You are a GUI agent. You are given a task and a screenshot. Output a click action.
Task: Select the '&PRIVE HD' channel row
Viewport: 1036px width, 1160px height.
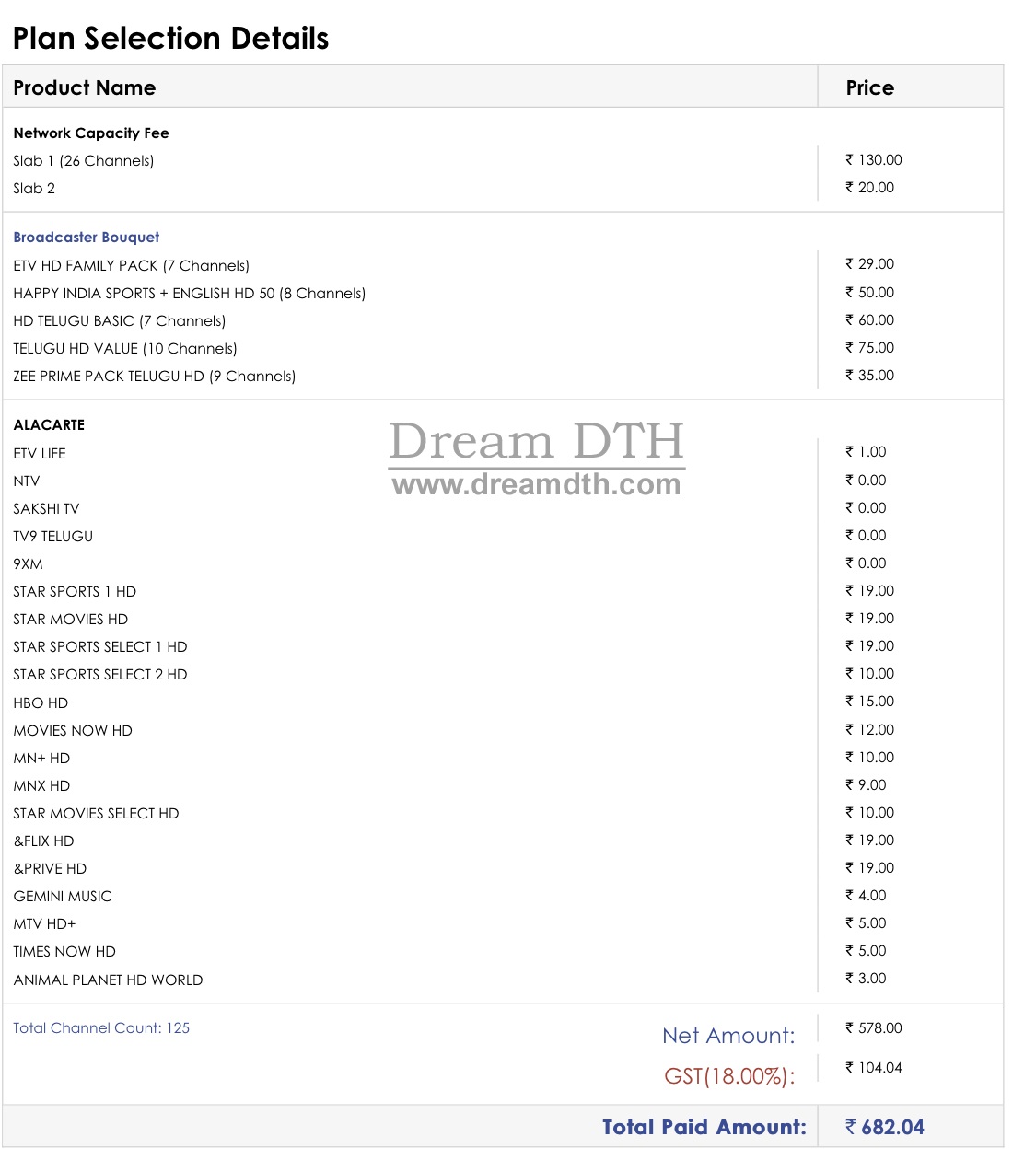[x=50, y=868]
